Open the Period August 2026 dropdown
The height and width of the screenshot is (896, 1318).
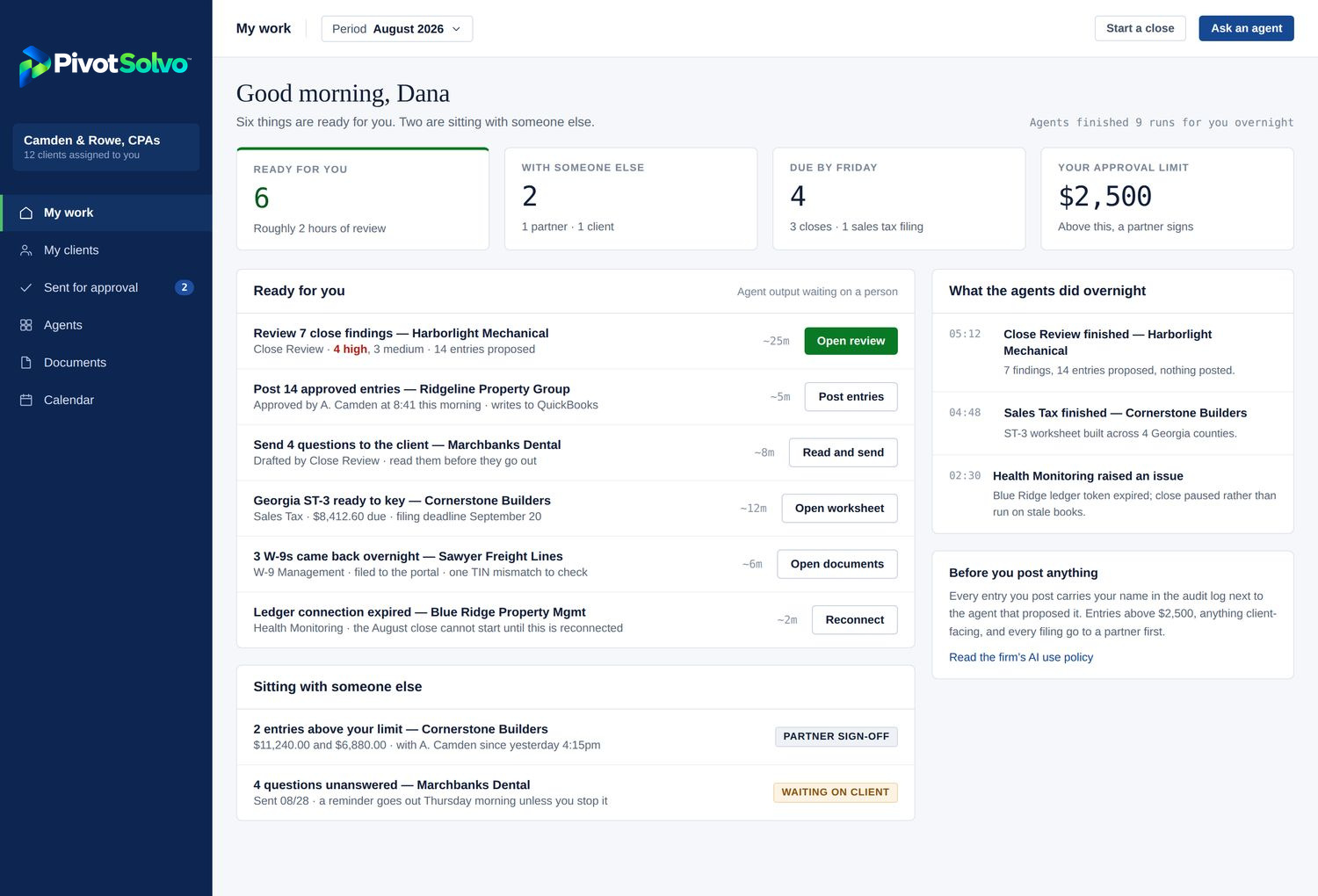397,29
